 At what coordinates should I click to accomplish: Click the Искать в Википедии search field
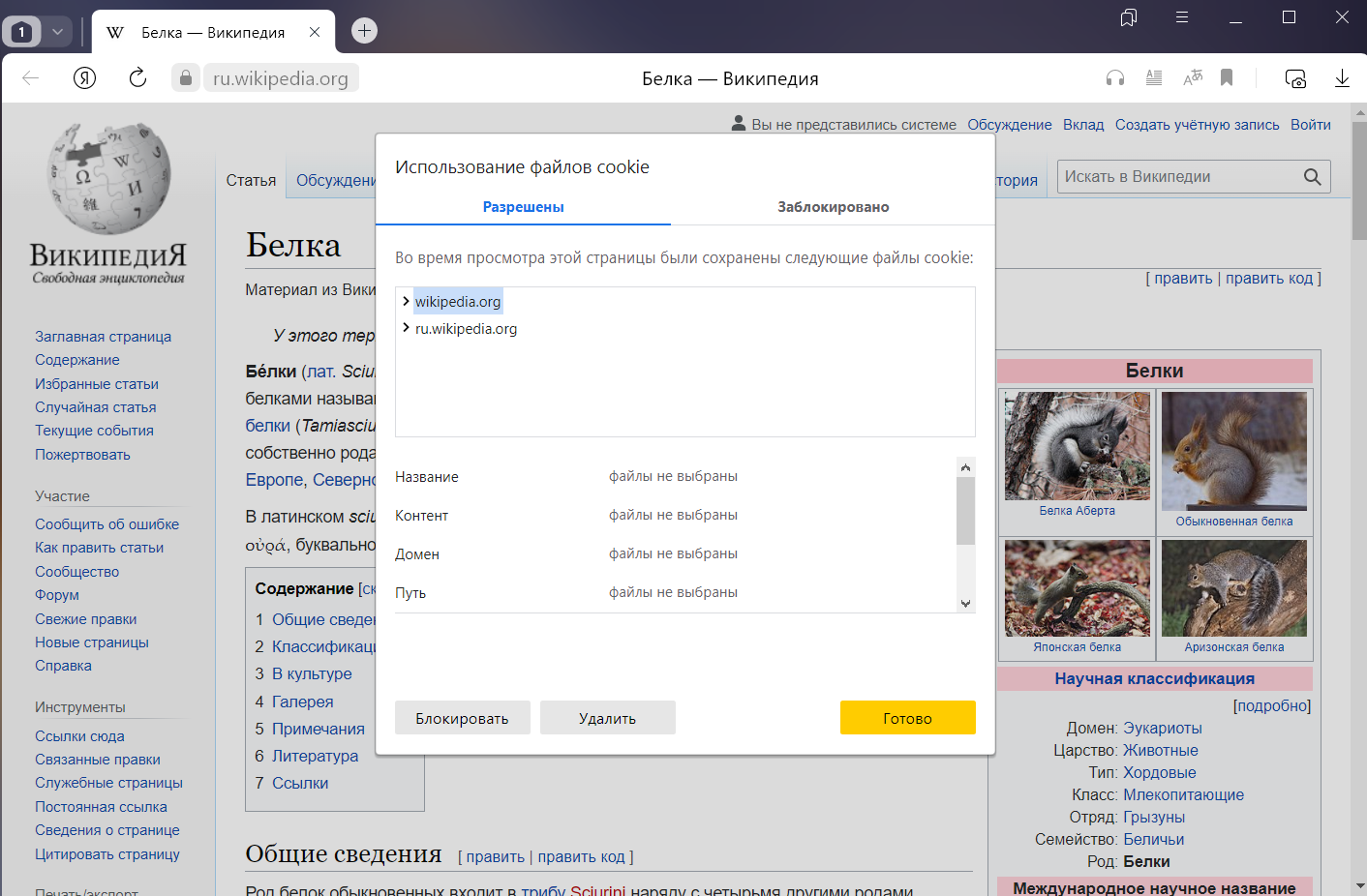tap(1179, 177)
